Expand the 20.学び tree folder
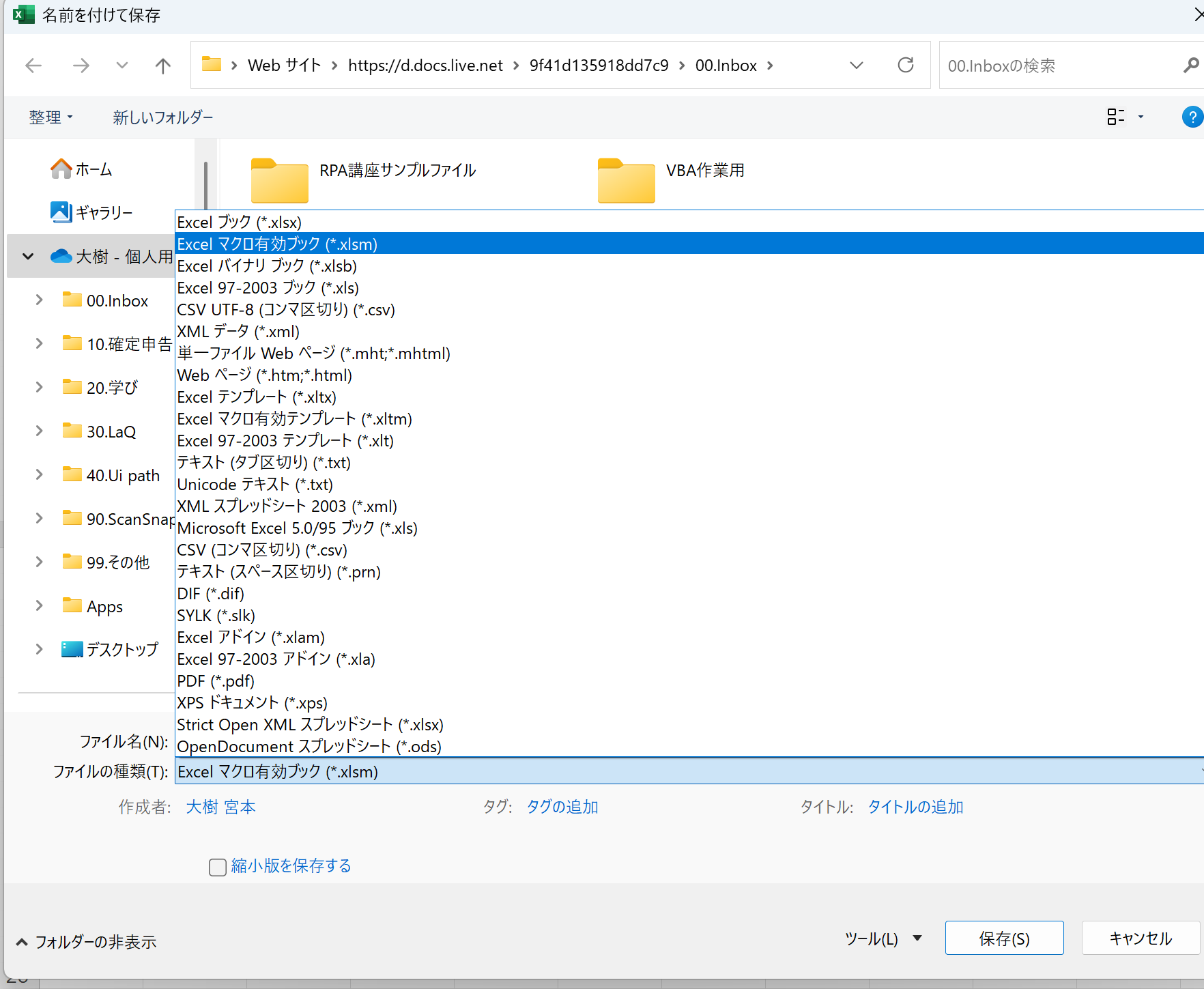Viewport: 1204px width, 989px height. pos(39,387)
